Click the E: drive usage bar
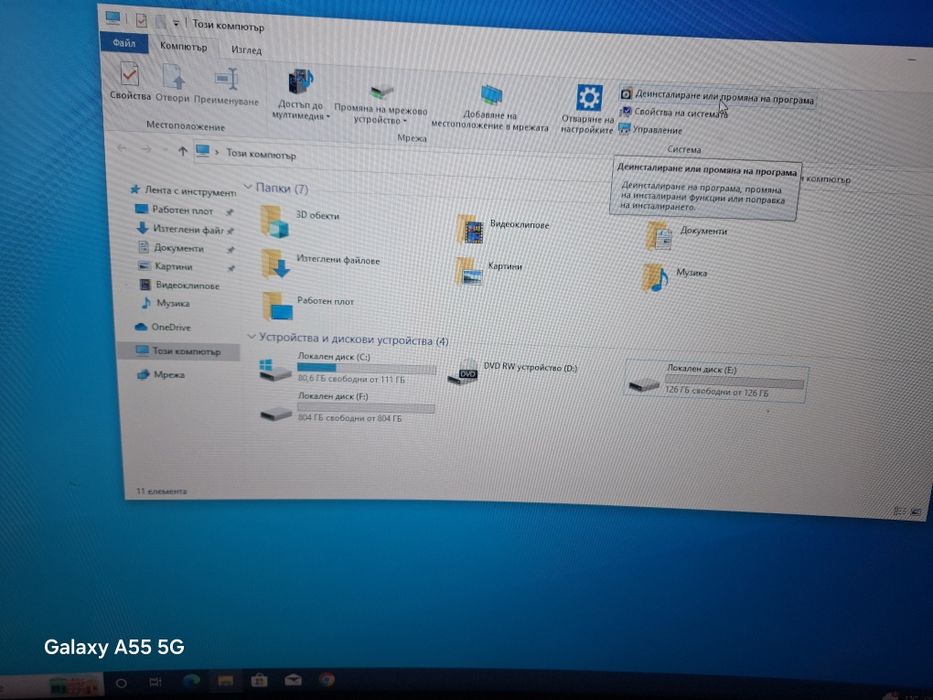The width and height of the screenshot is (933, 700). (735, 382)
